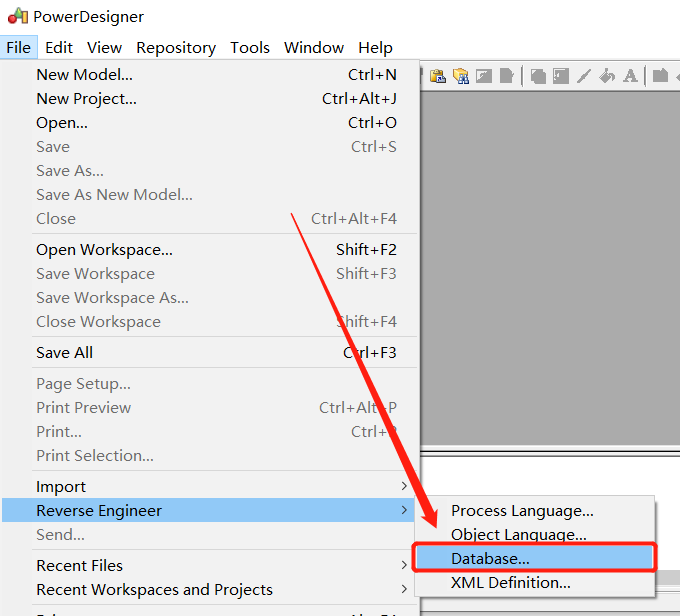
Task: Click the Font letter A toolbar icon
Action: pyautogui.click(x=630, y=76)
